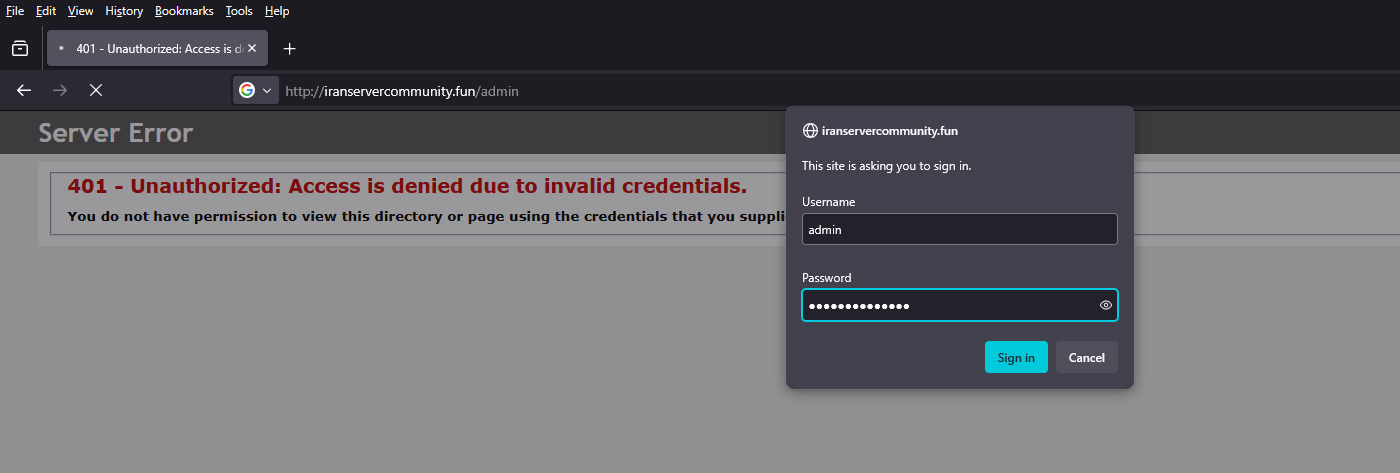Click the address bar URL

click(402, 91)
